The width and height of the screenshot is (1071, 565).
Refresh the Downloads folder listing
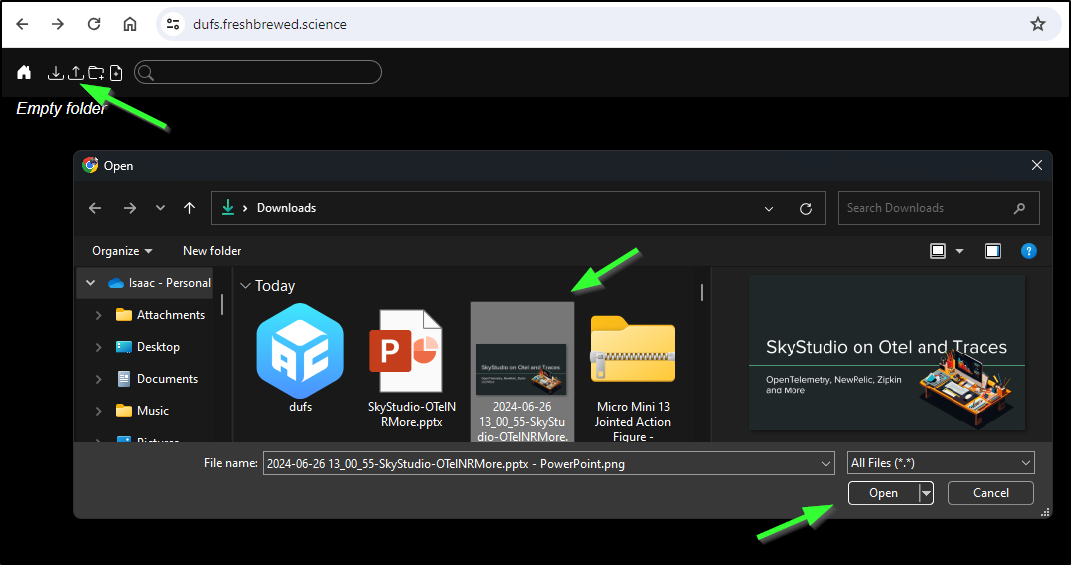806,208
